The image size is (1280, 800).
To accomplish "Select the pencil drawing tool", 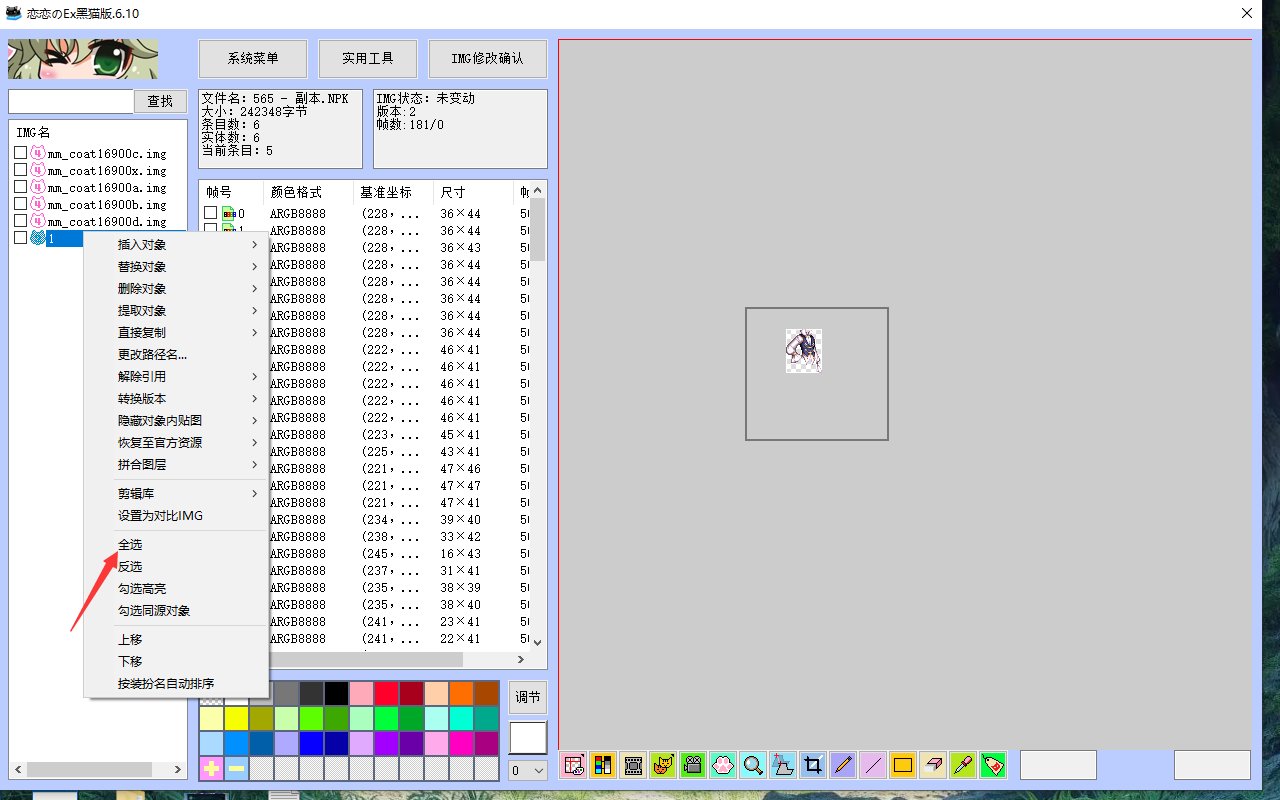I will [843, 765].
